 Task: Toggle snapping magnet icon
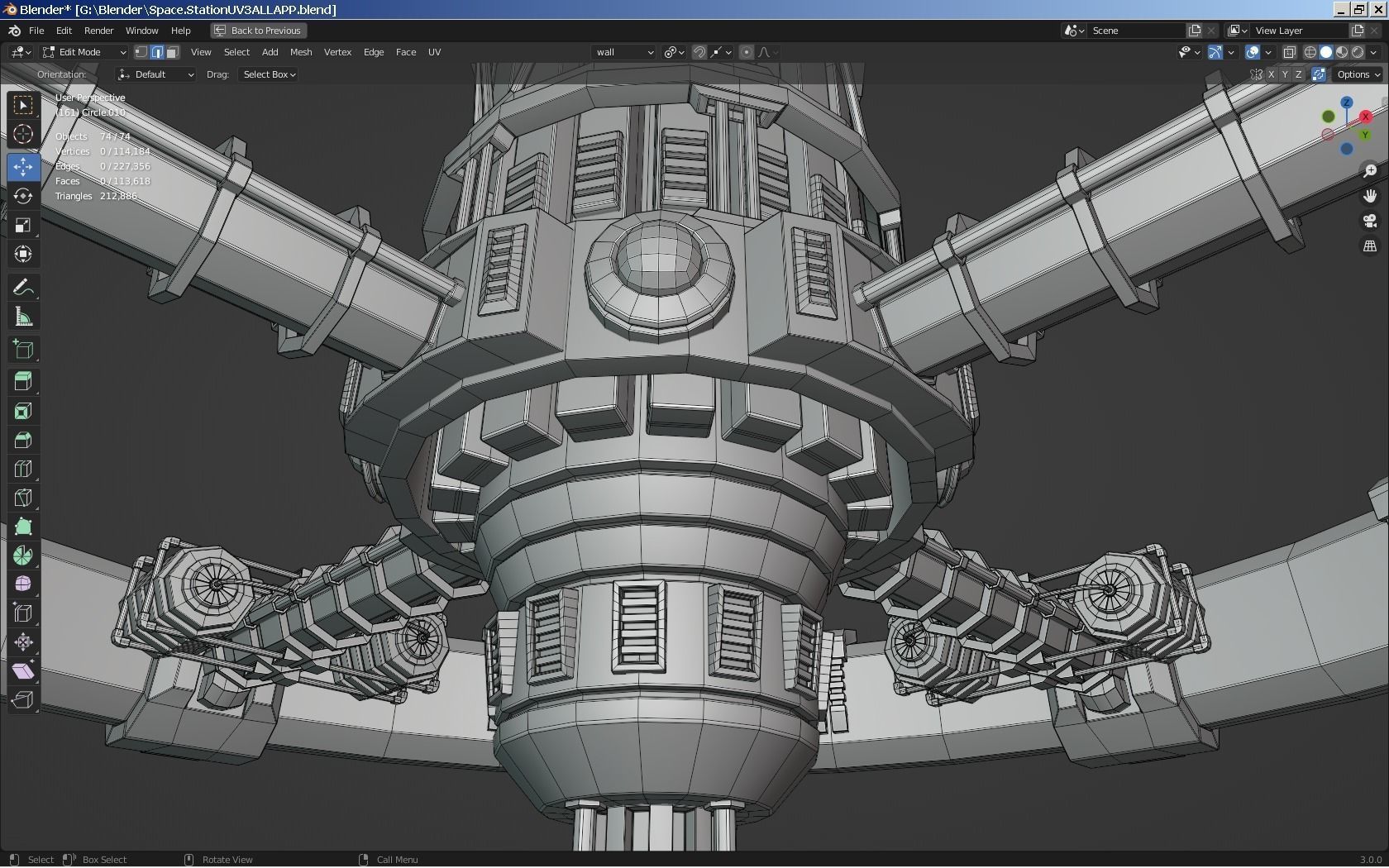tap(699, 52)
